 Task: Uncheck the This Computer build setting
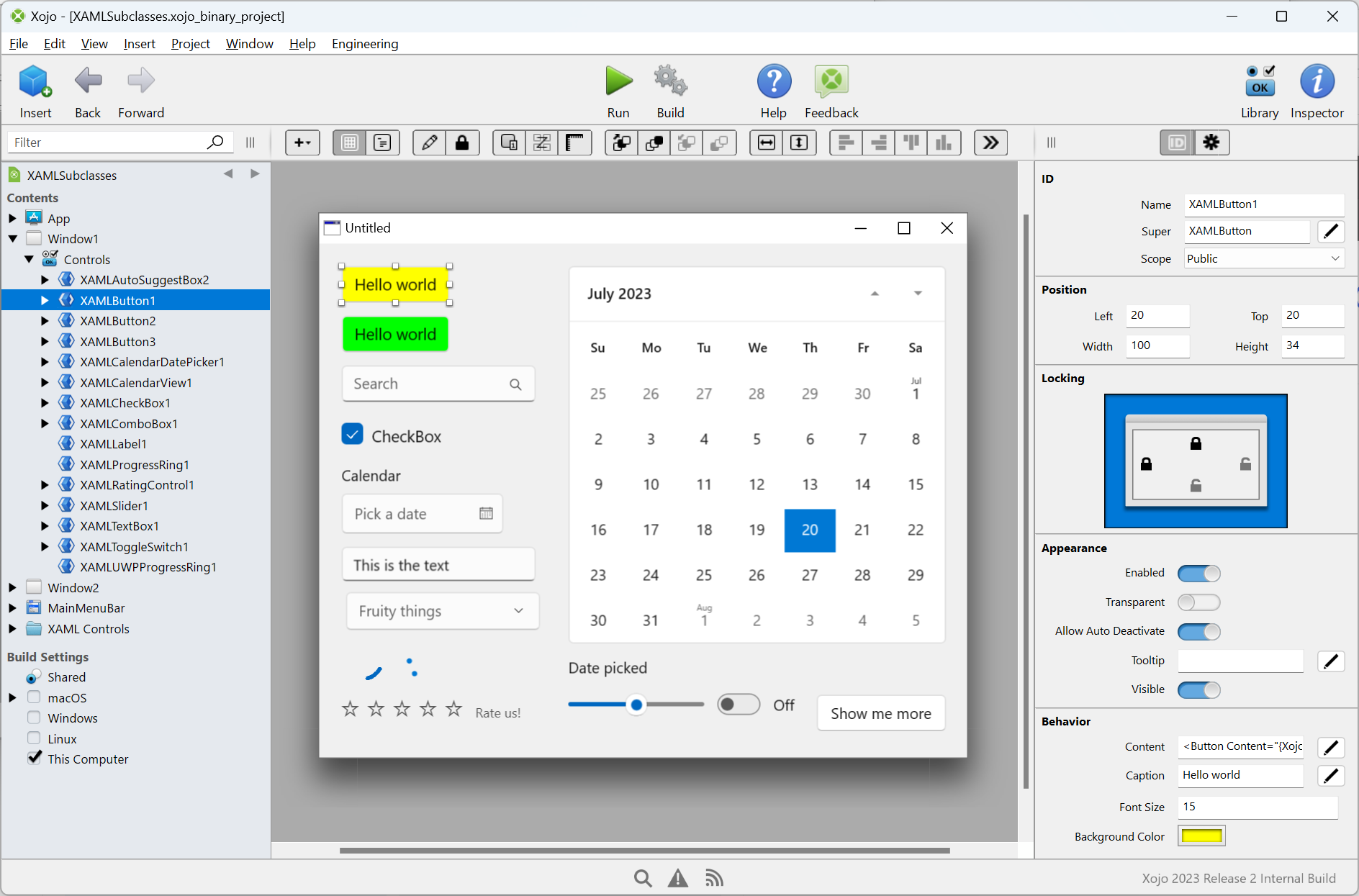click(34, 758)
